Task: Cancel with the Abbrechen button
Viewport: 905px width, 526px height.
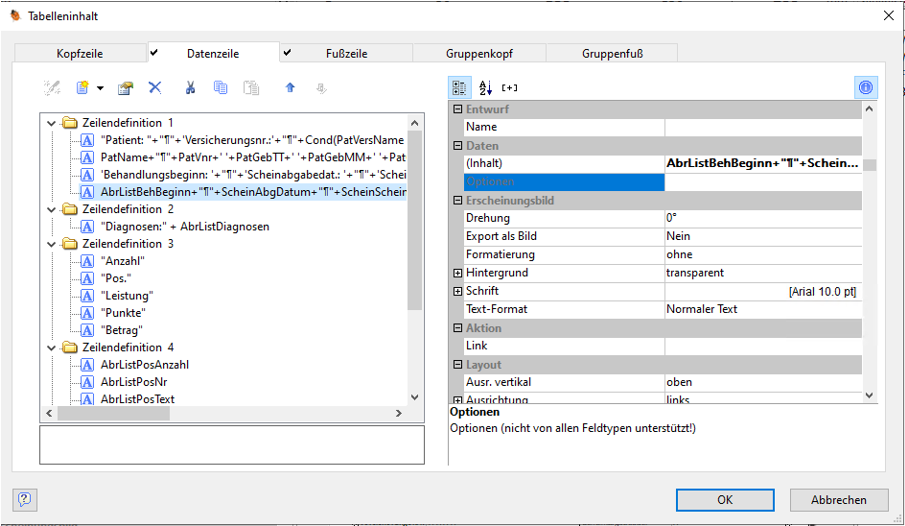Action: tap(839, 500)
